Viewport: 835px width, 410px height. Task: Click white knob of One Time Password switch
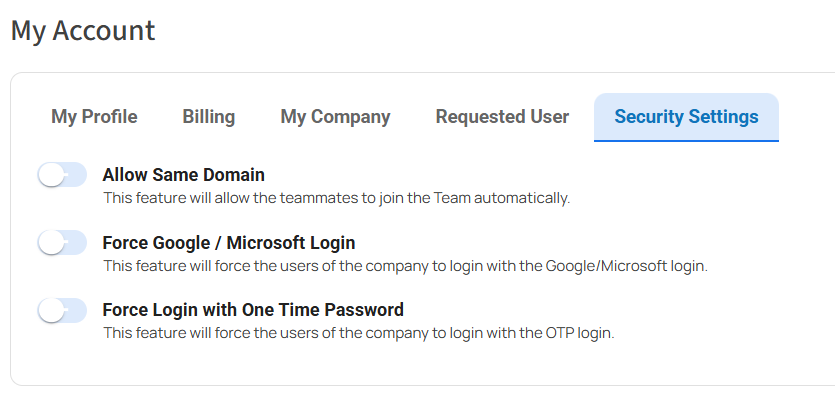click(52, 310)
